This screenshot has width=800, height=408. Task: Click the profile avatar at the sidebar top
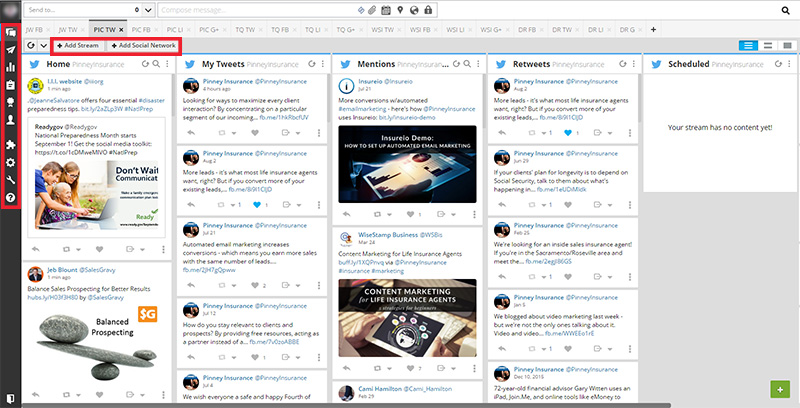coord(10,10)
